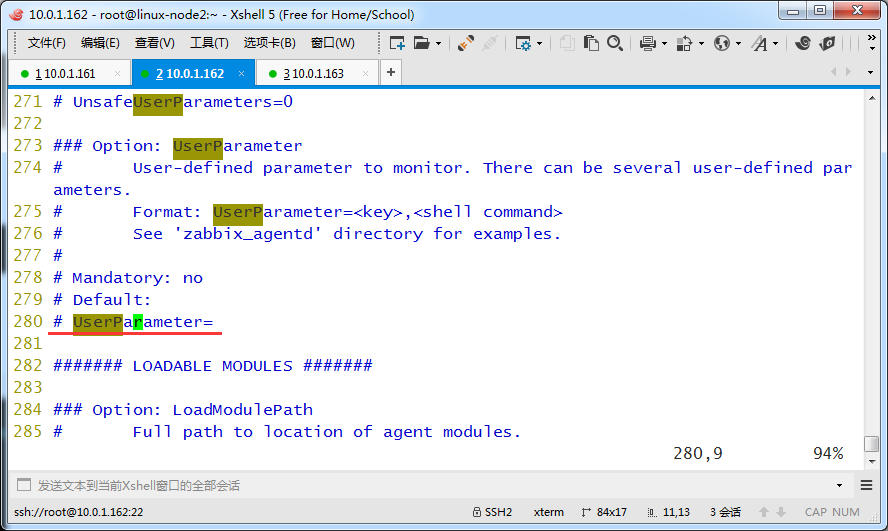Image resolution: width=888 pixels, height=531 pixels.
Task: Click the compose bar text input field
Action: tap(430, 485)
